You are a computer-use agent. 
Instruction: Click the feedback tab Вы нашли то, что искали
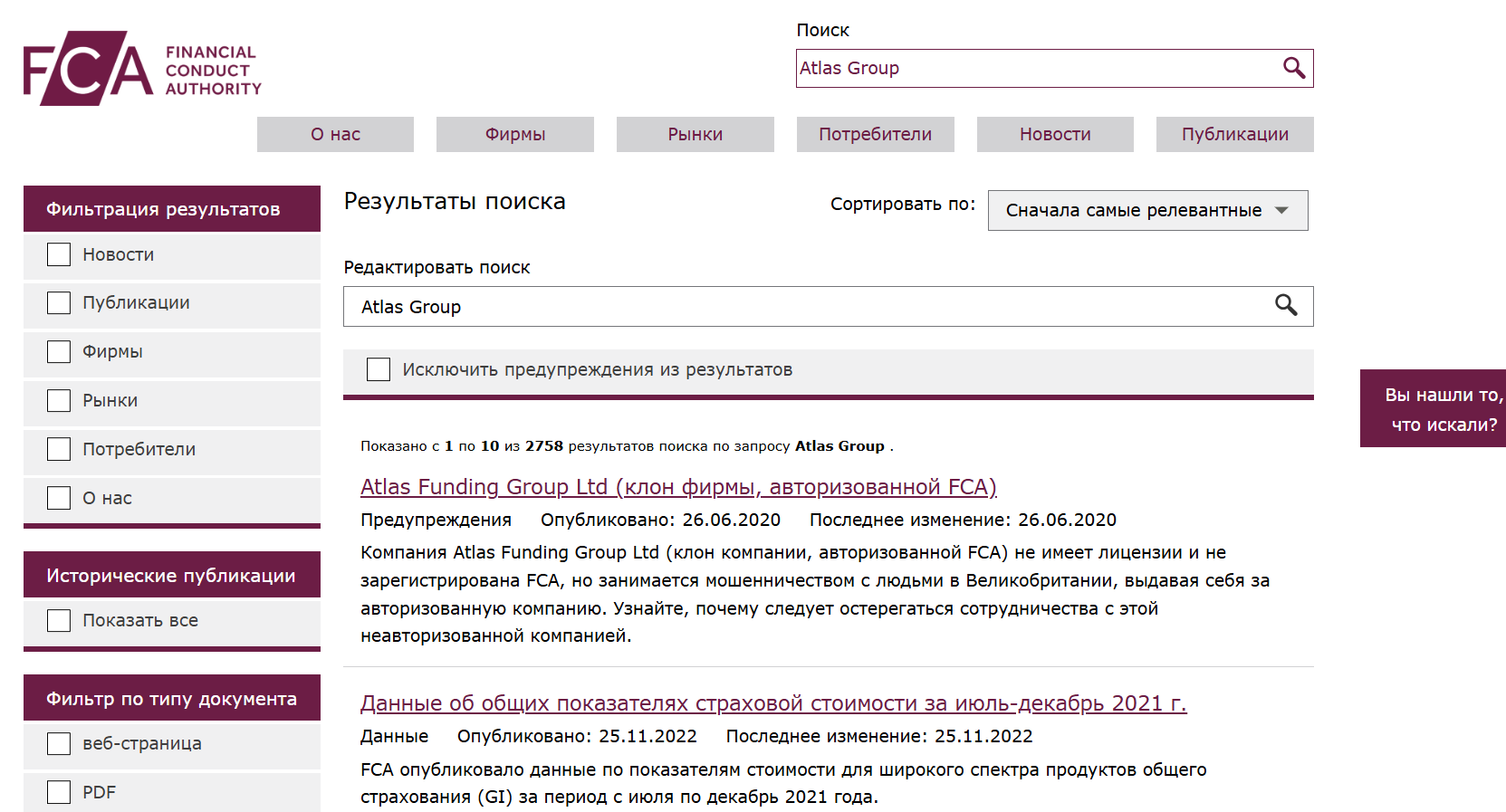click(x=1434, y=409)
